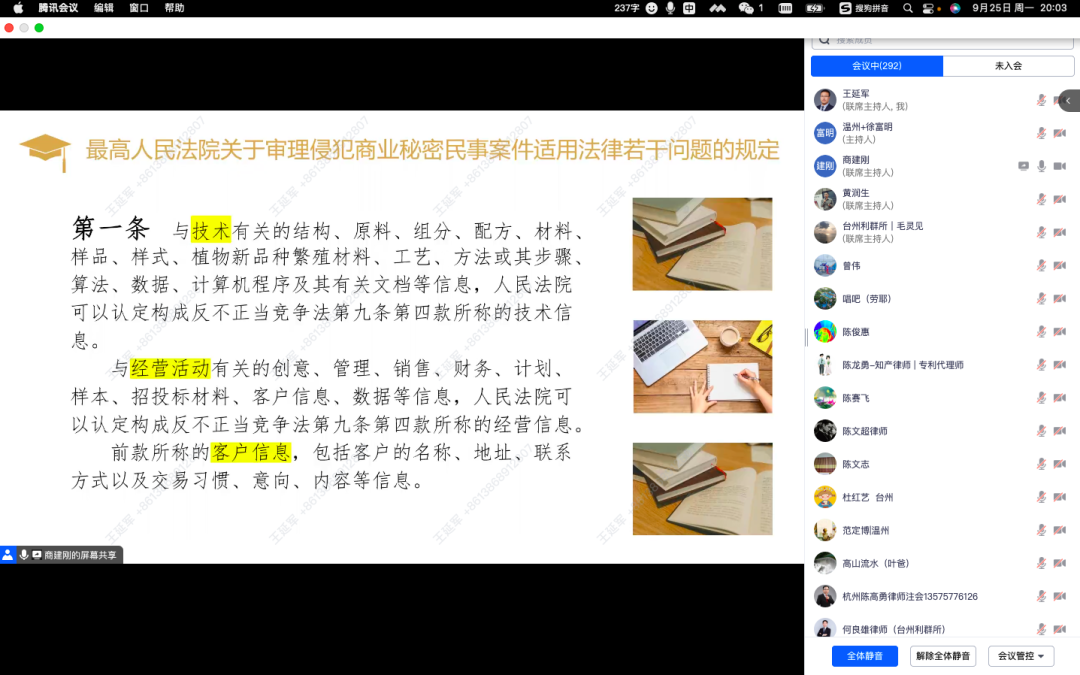Image resolution: width=1080 pixels, height=675 pixels.
Task: Toggle 温州+徐富明's disabled camera
Action: pyautogui.click(x=1058, y=133)
